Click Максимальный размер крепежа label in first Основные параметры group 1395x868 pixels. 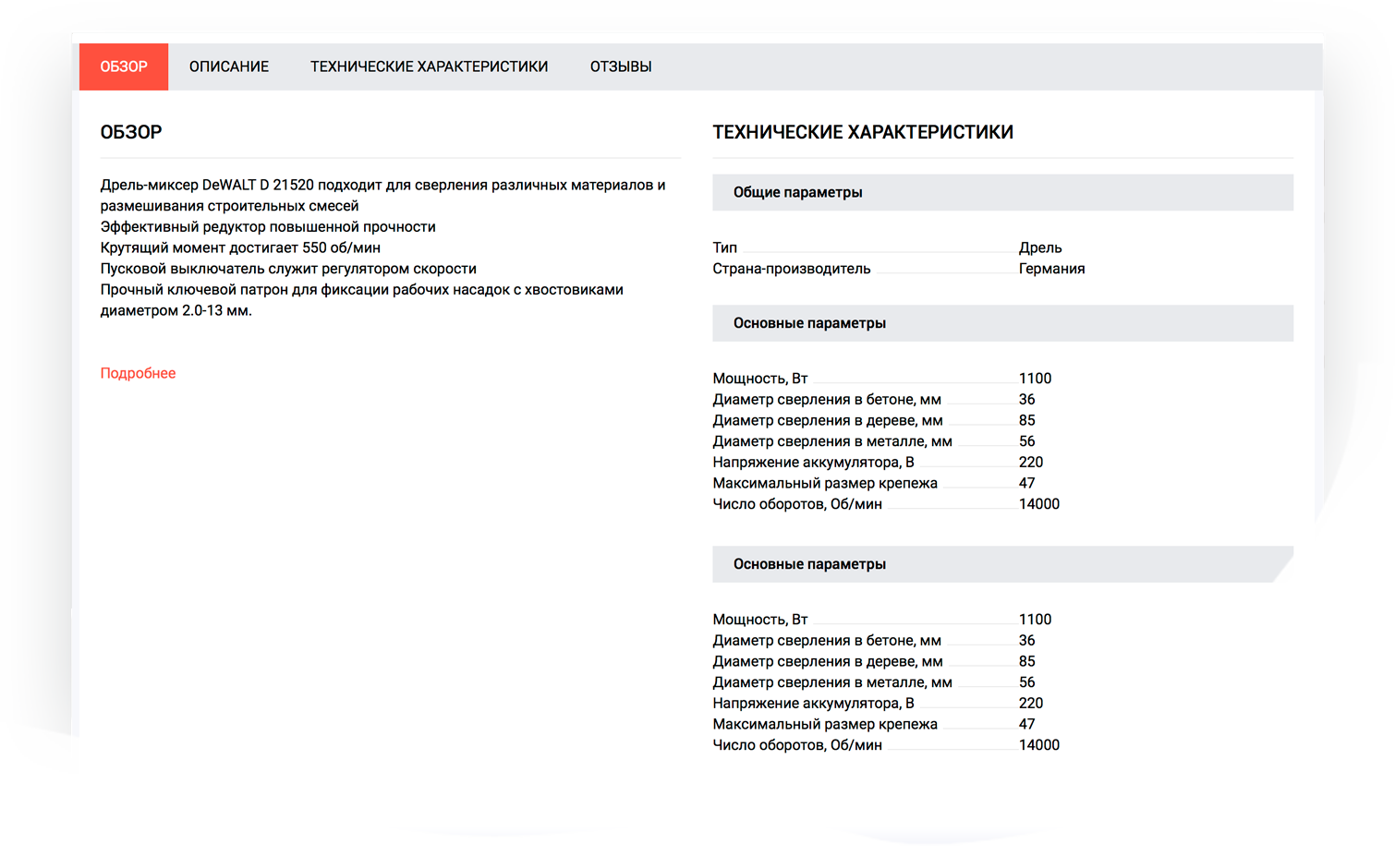[x=825, y=483]
